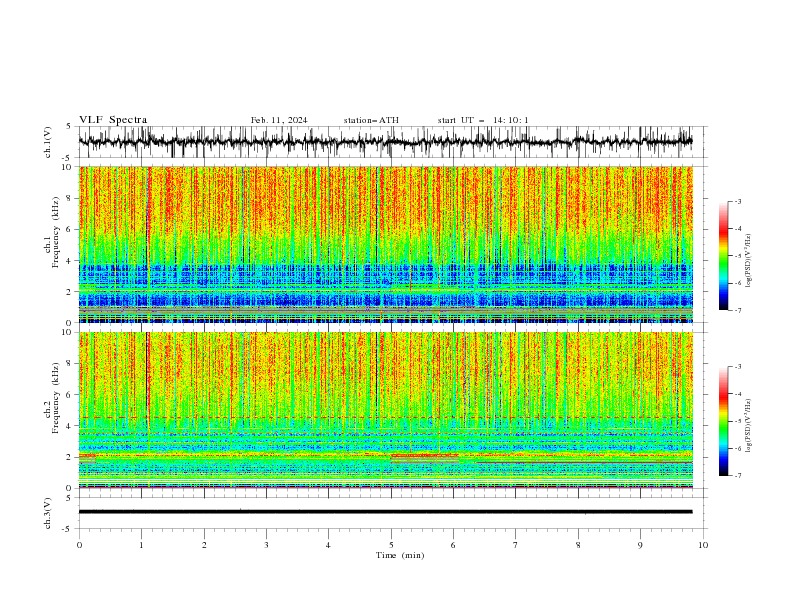
Task: Click the "3" tick on the Time axis
Action: pyautogui.click(x=266, y=545)
